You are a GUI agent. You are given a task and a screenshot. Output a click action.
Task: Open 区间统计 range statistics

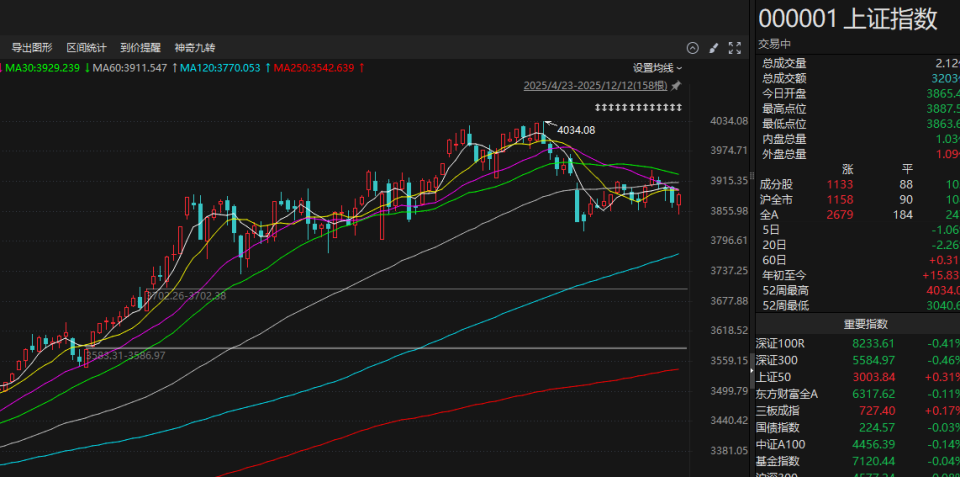[x=86, y=48]
